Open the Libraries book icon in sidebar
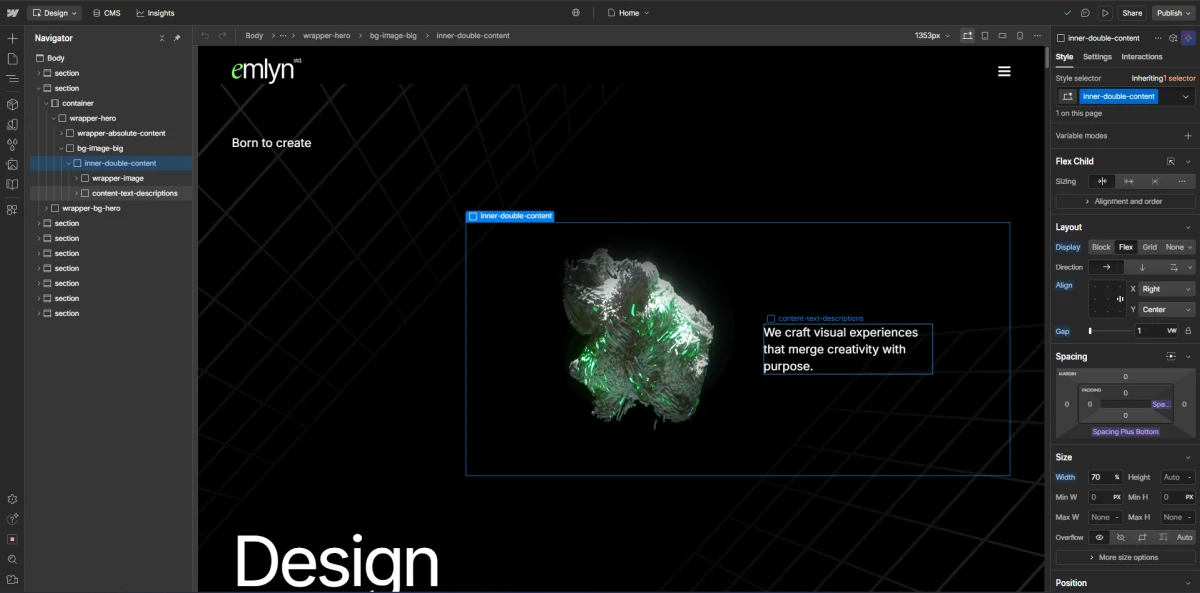 tap(12, 184)
